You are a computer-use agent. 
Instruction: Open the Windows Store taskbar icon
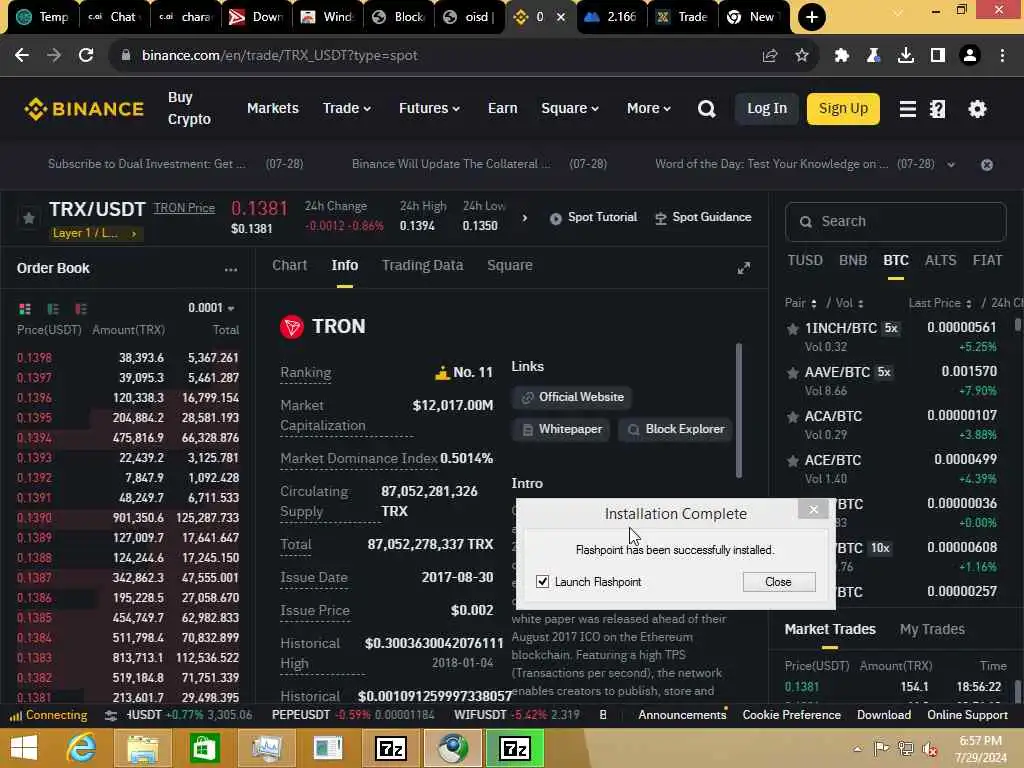point(204,748)
